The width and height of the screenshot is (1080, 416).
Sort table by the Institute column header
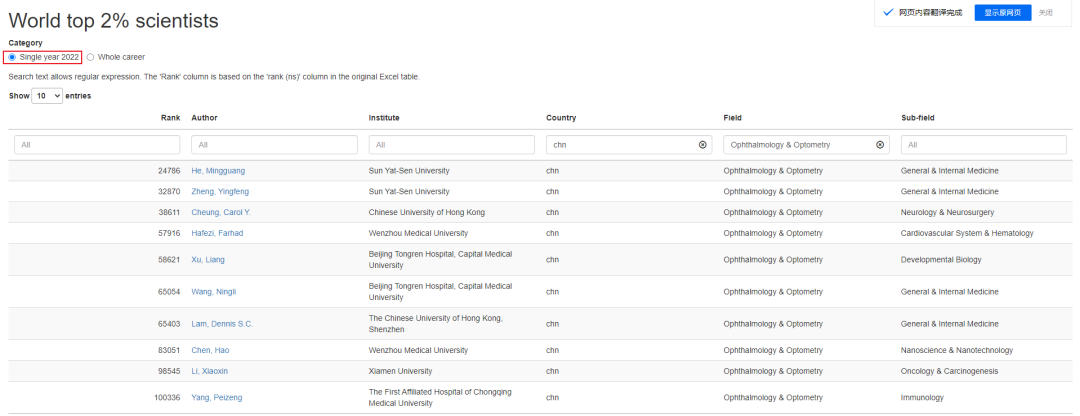click(384, 118)
